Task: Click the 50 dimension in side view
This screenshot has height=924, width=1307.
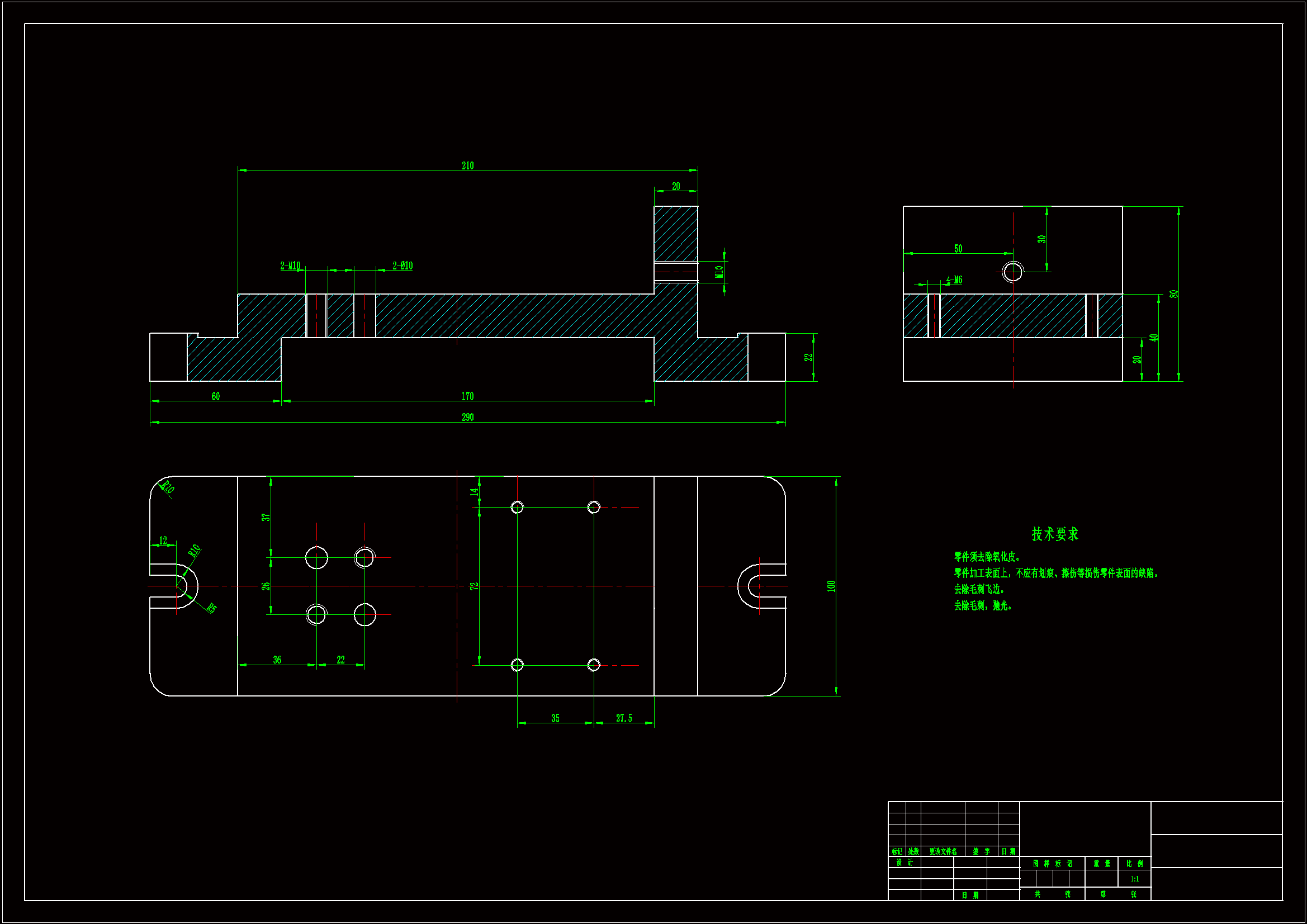Action: [x=958, y=249]
